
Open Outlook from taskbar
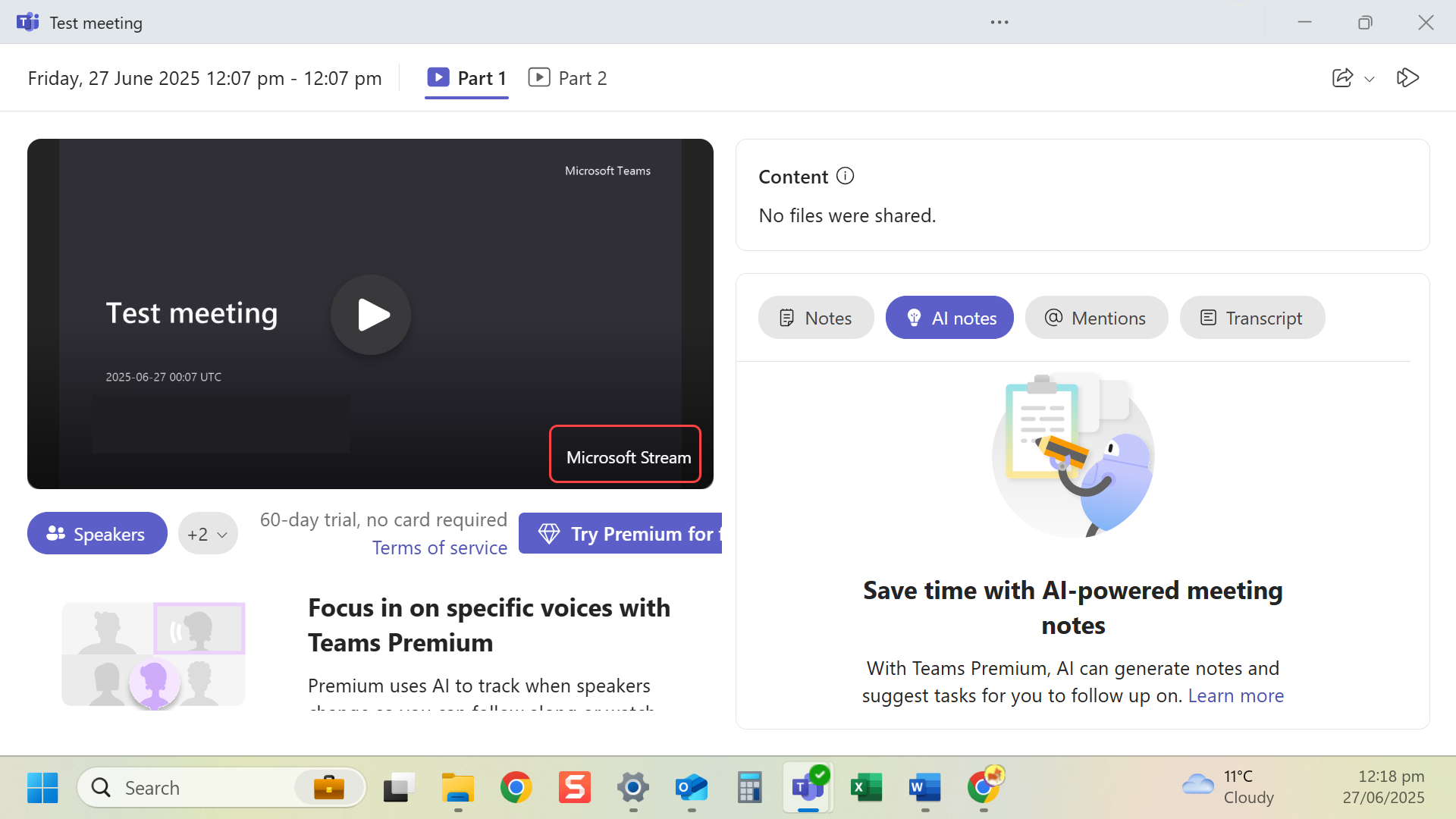point(692,788)
